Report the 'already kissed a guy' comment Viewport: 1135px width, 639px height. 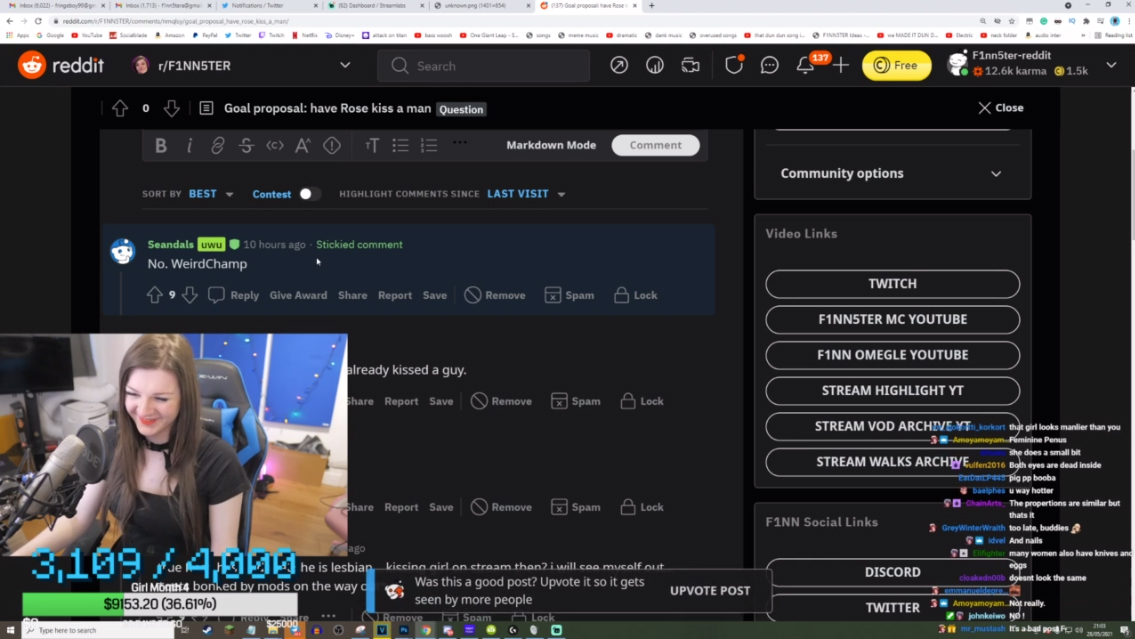point(401,402)
